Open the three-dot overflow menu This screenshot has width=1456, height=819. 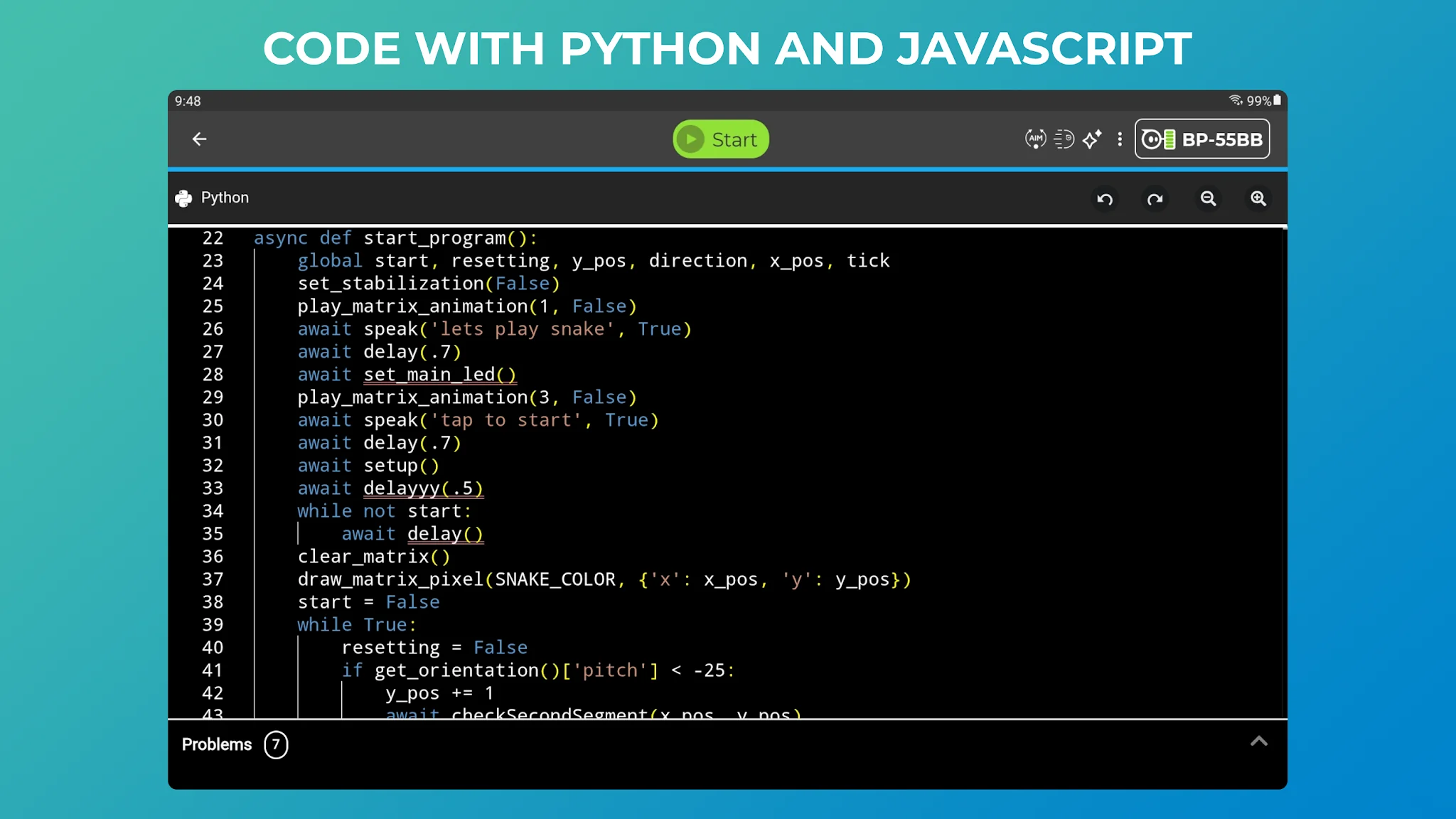point(1120,139)
